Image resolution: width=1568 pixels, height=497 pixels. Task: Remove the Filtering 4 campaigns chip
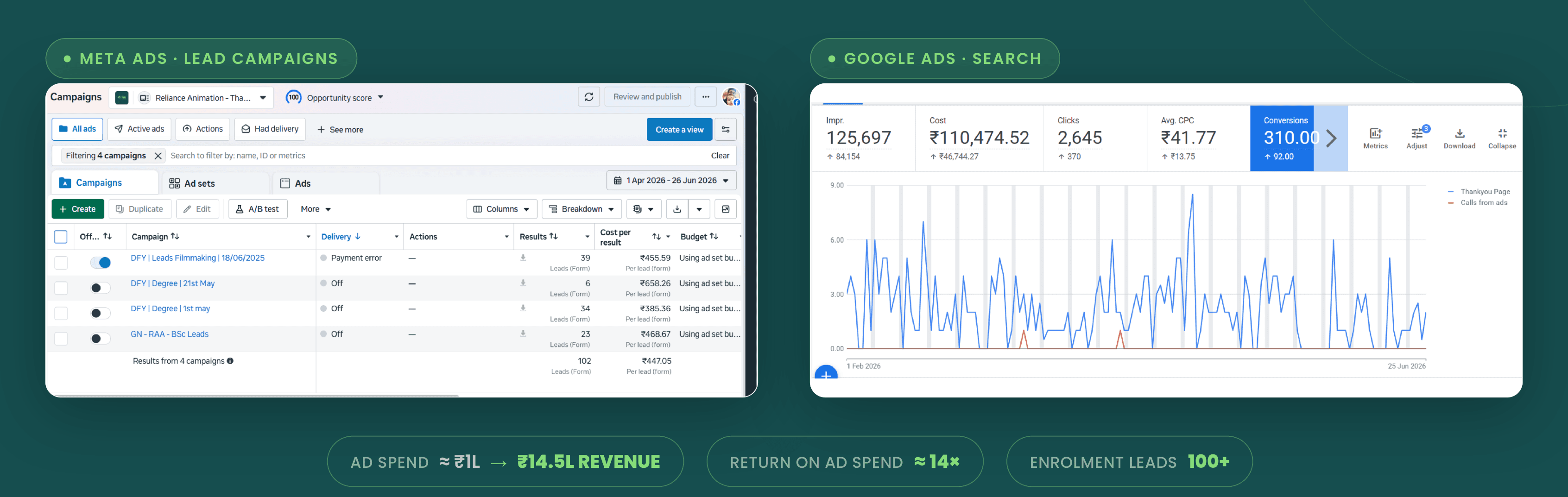158,156
